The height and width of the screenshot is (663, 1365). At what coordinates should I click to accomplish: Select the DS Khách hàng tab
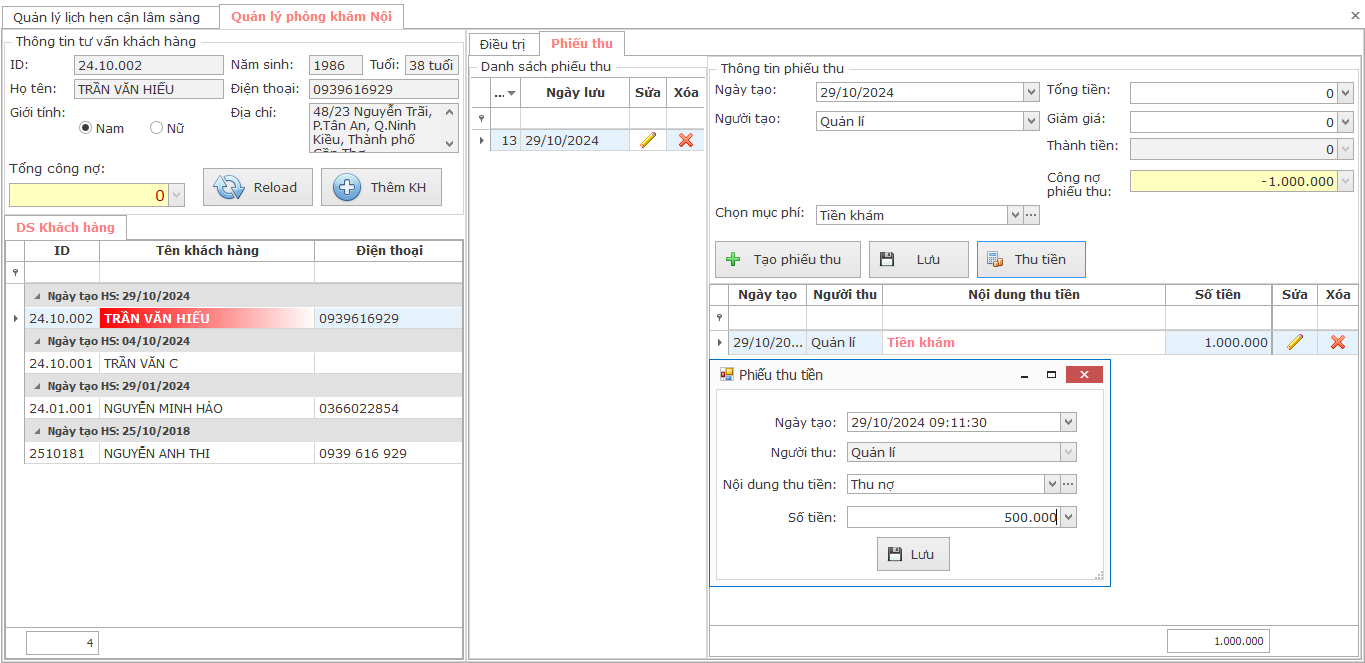tap(66, 227)
